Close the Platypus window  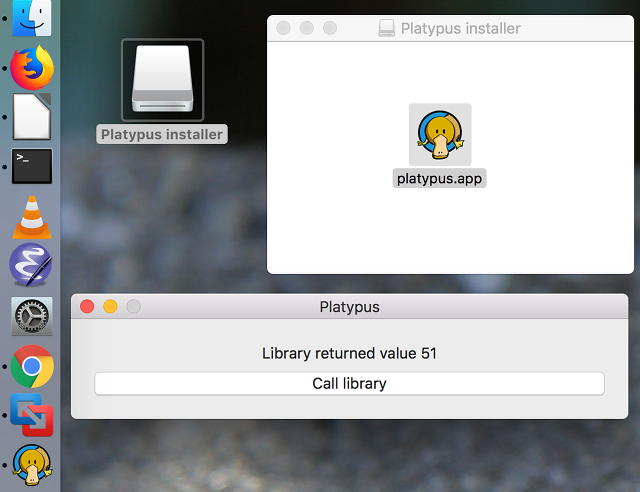[x=87, y=306]
